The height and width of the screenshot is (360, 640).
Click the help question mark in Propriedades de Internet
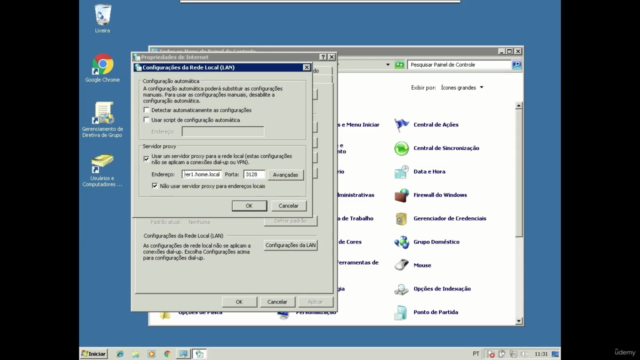323,57
